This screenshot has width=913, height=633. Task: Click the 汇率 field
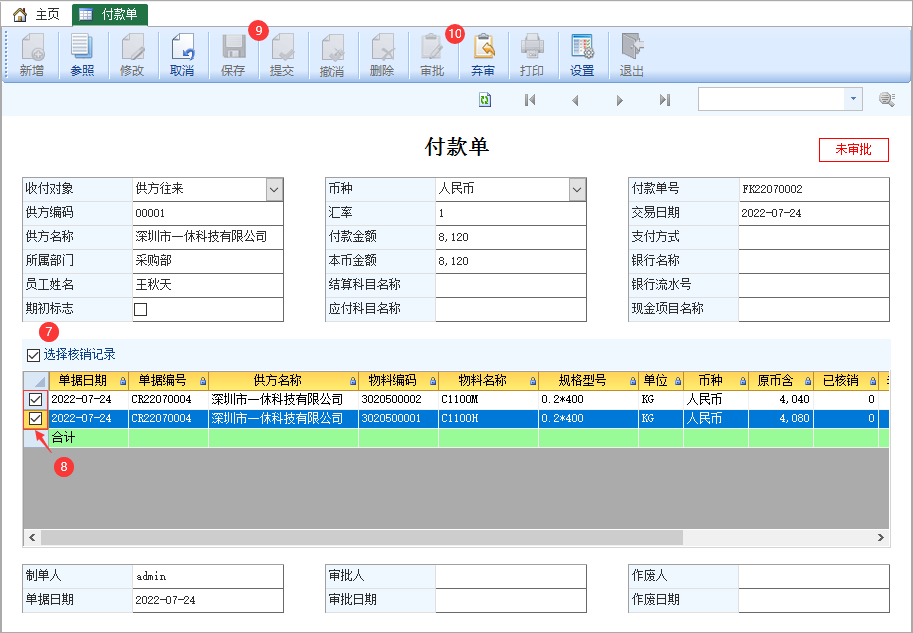pos(510,213)
